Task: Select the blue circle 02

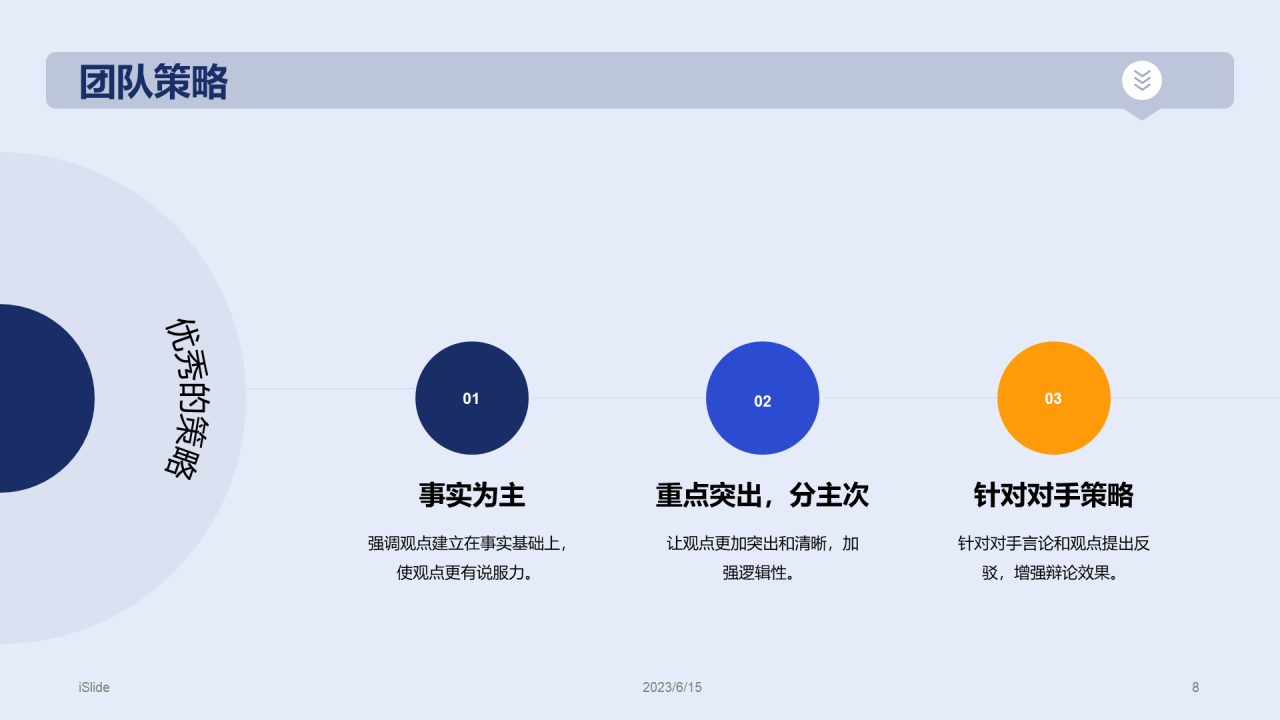Action: click(763, 398)
